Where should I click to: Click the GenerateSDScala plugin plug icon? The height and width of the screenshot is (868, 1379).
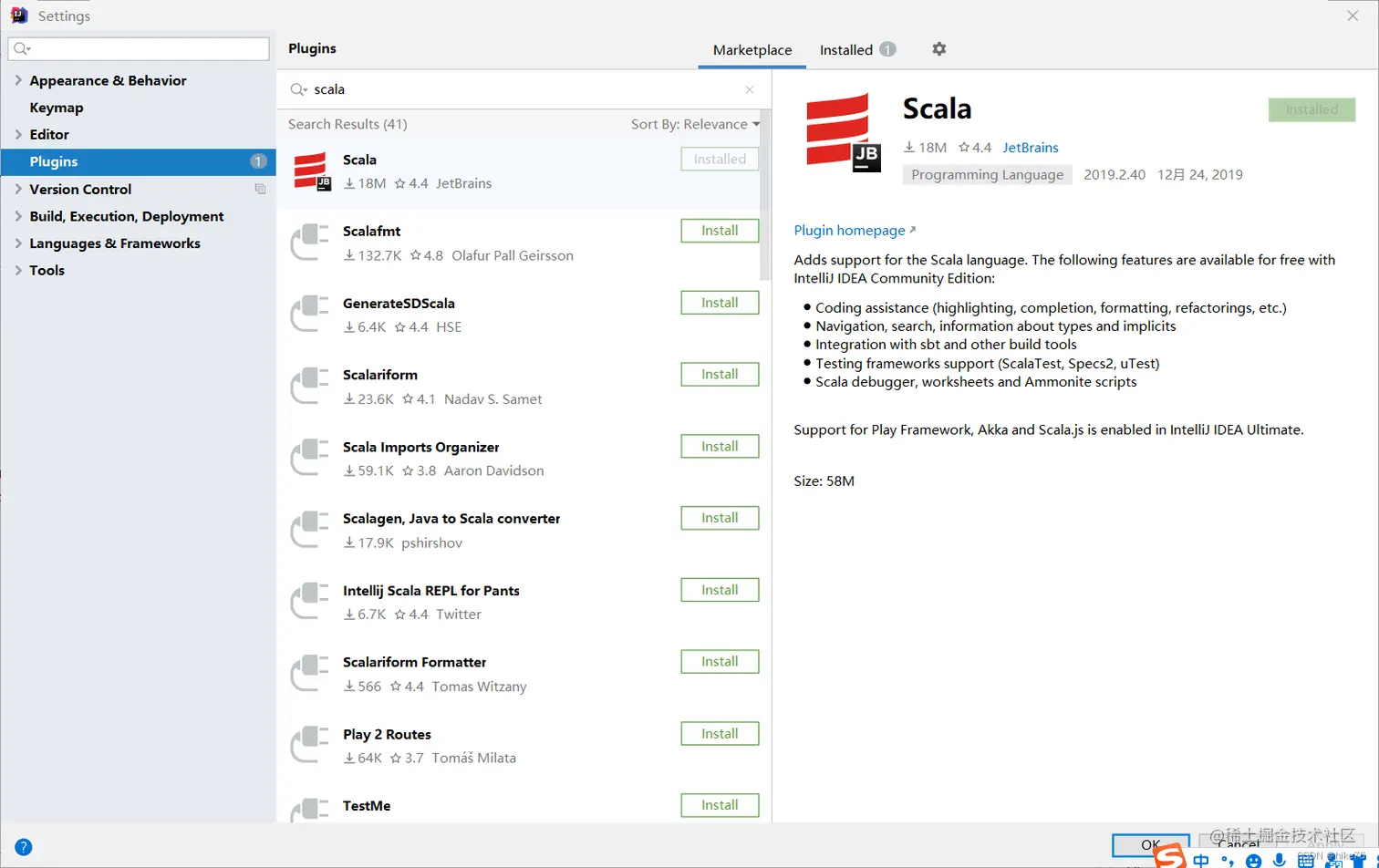309,315
